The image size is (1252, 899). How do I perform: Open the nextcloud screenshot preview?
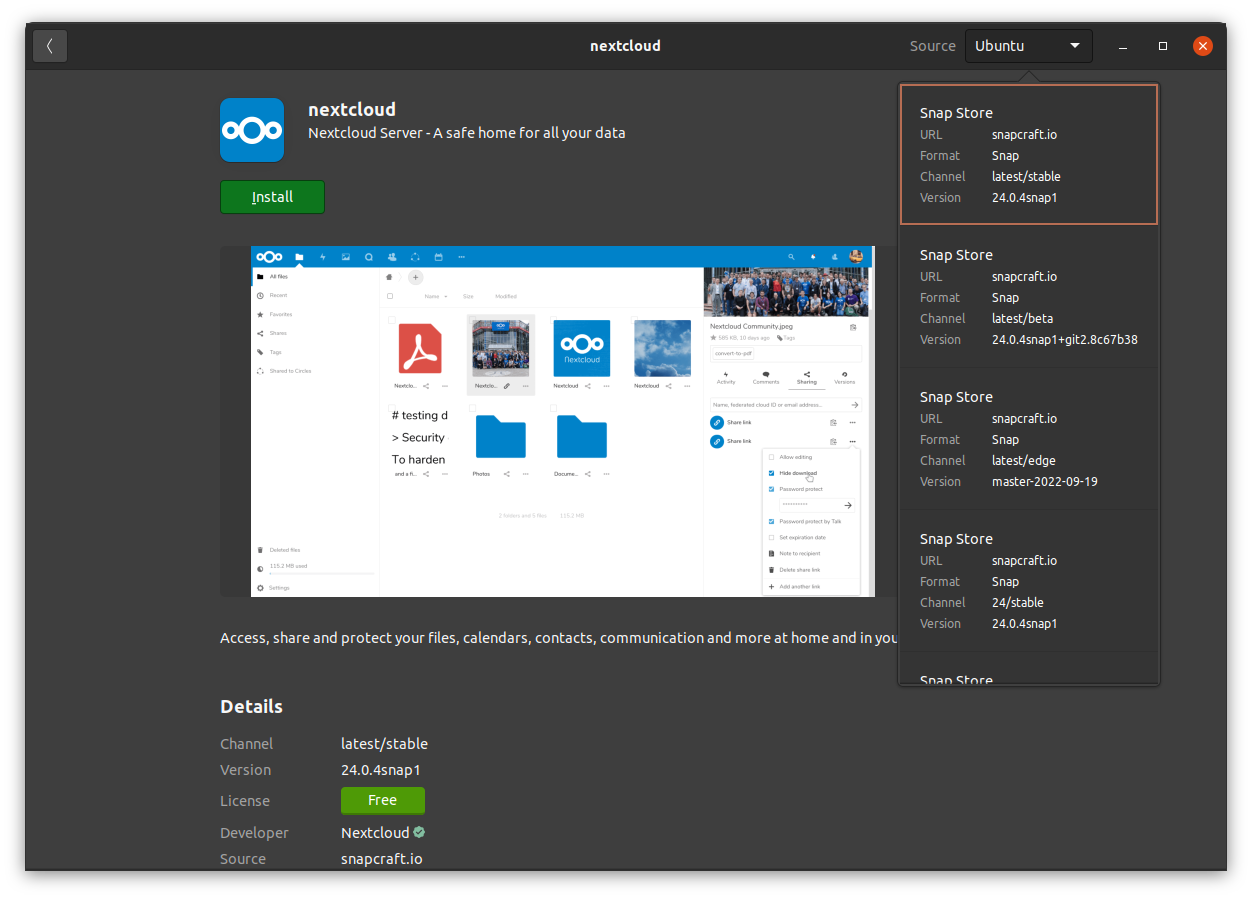click(x=562, y=421)
